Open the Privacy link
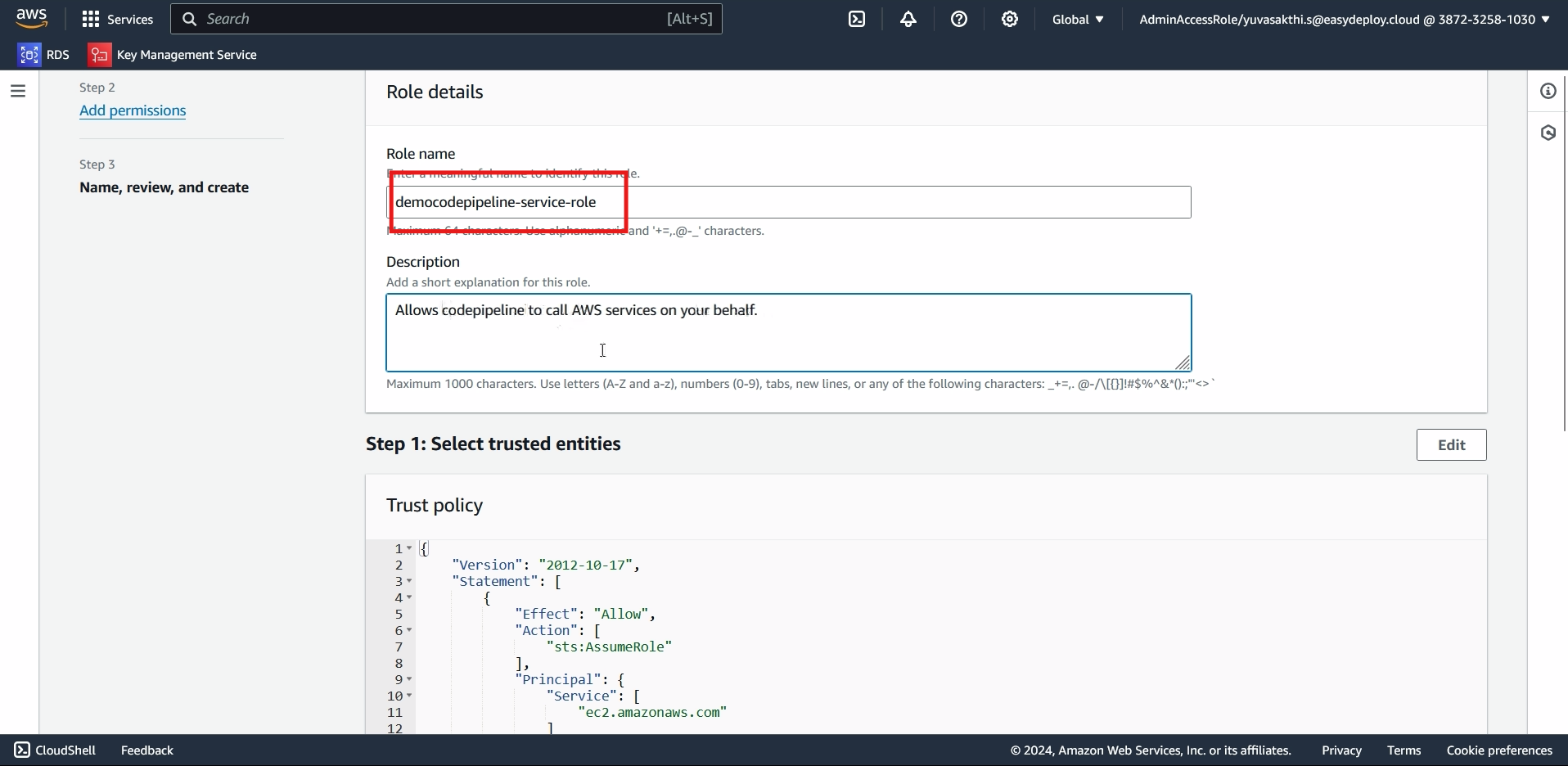 pos(1341,750)
